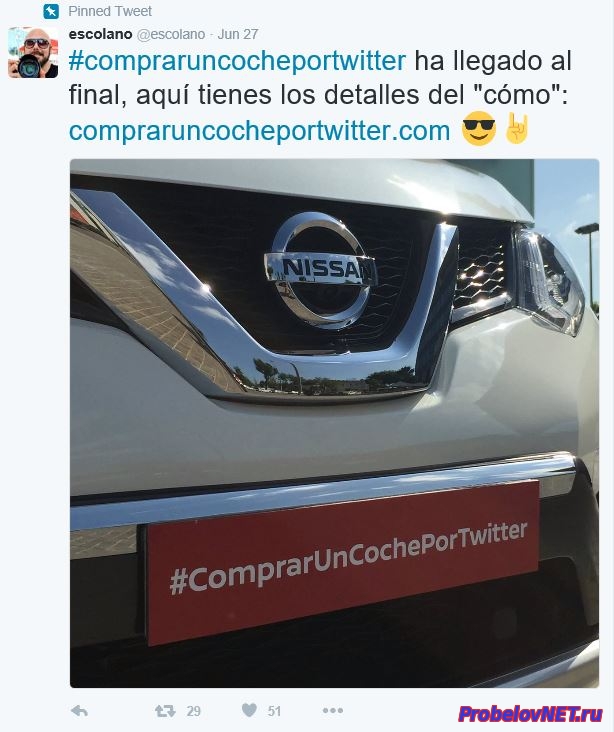Open escolano's profile avatar picture

point(33,52)
